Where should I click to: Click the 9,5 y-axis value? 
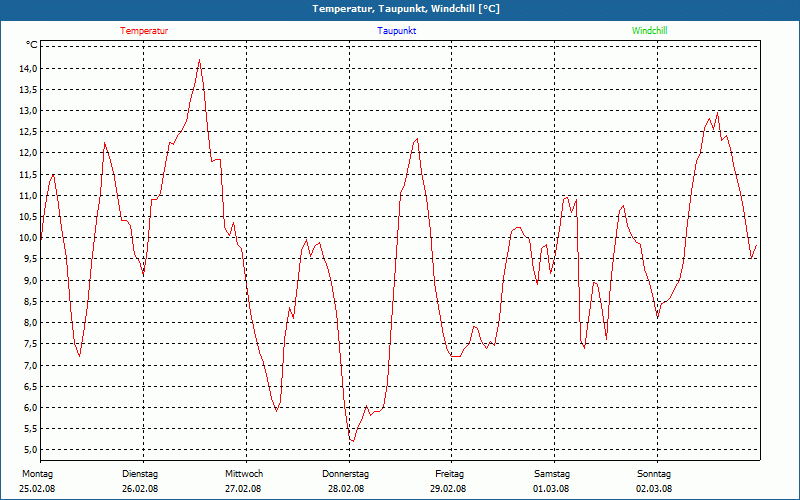[x=31, y=259]
